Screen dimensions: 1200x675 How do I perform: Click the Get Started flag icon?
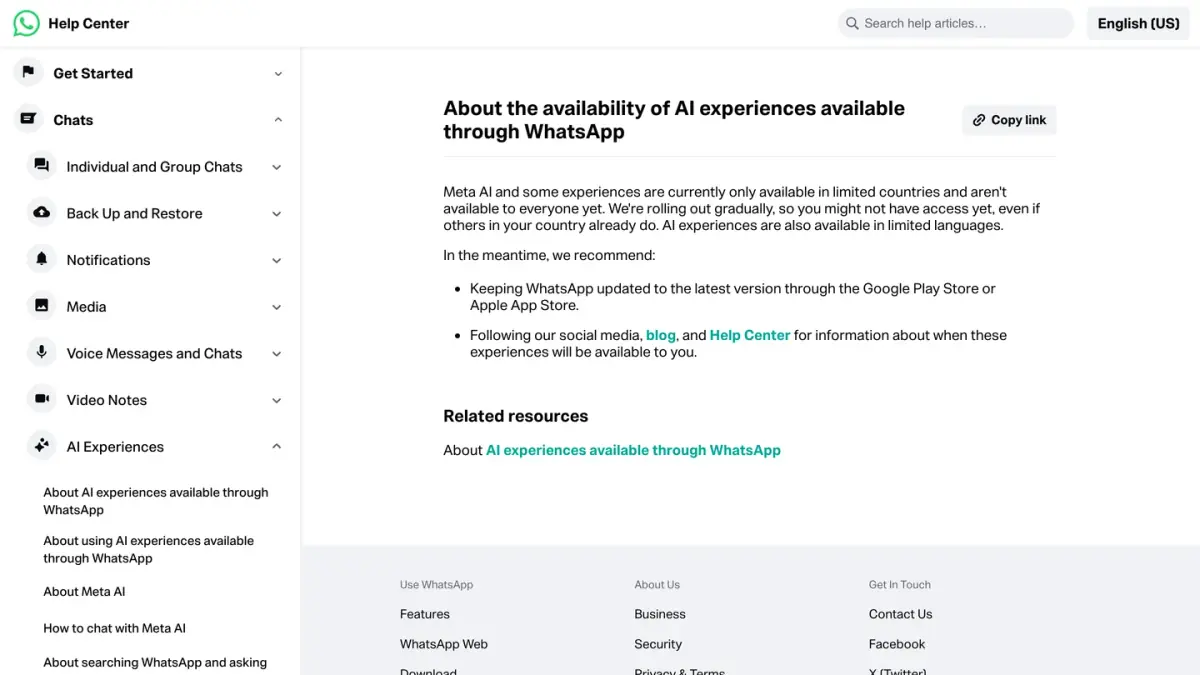click(28, 73)
